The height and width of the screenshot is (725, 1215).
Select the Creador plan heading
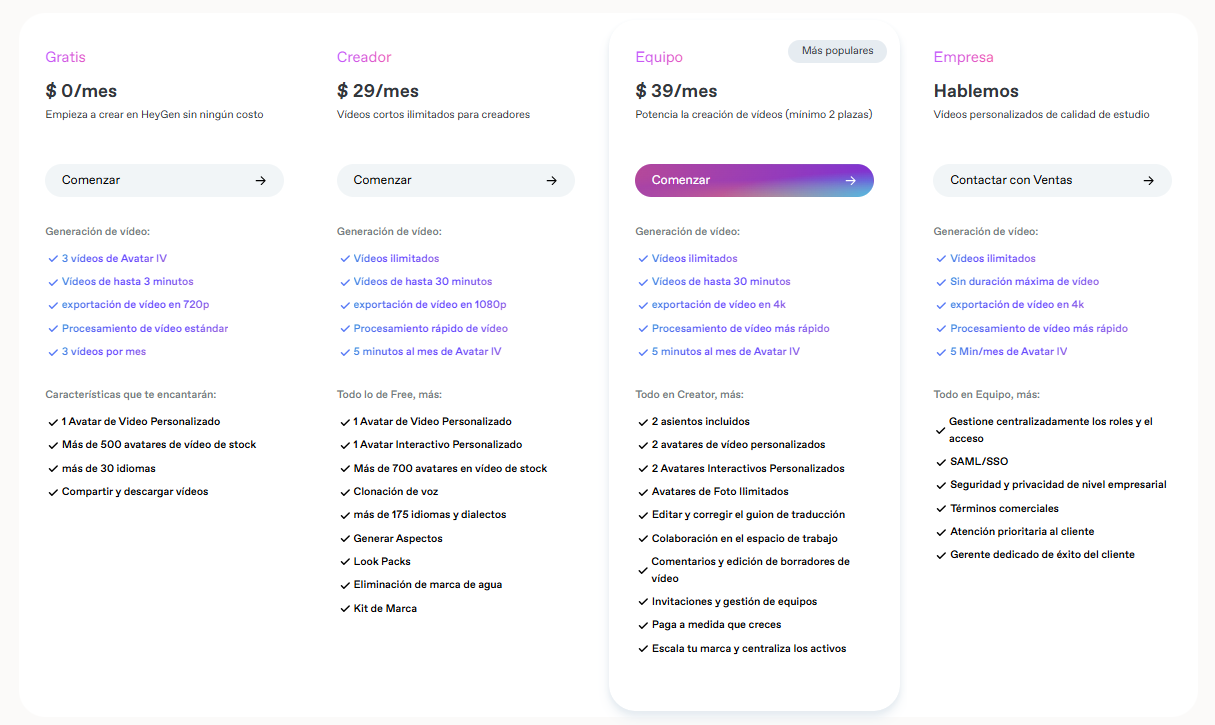pyautogui.click(x=364, y=57)
